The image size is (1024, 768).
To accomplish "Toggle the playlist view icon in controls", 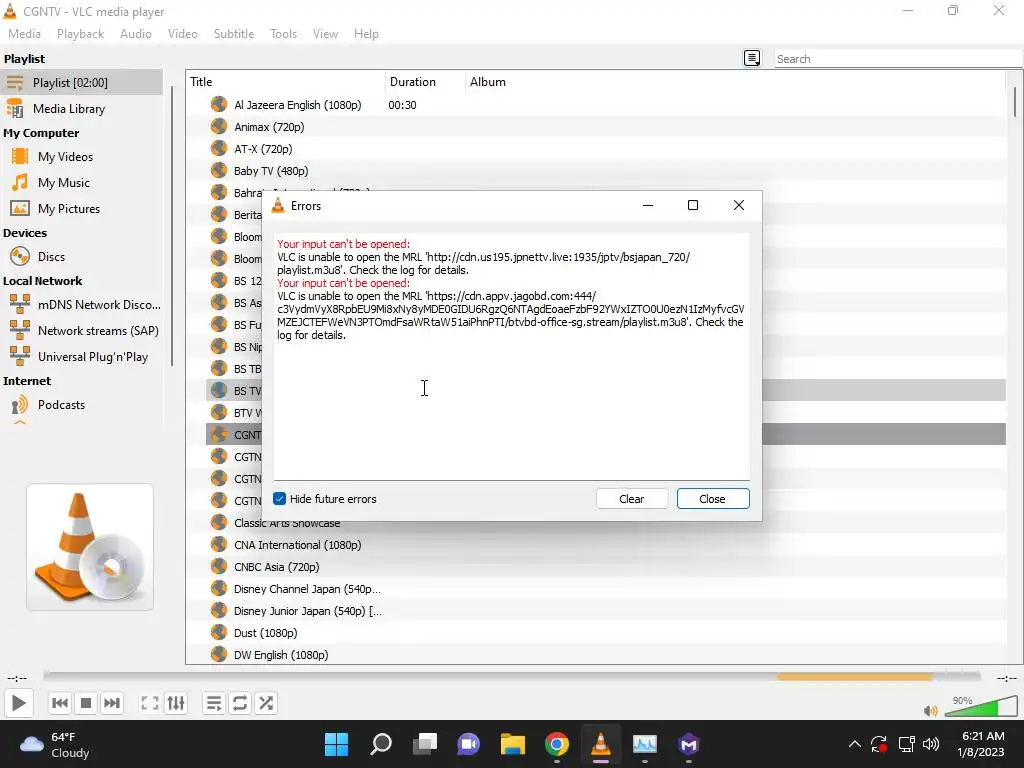I will point(214,703).
